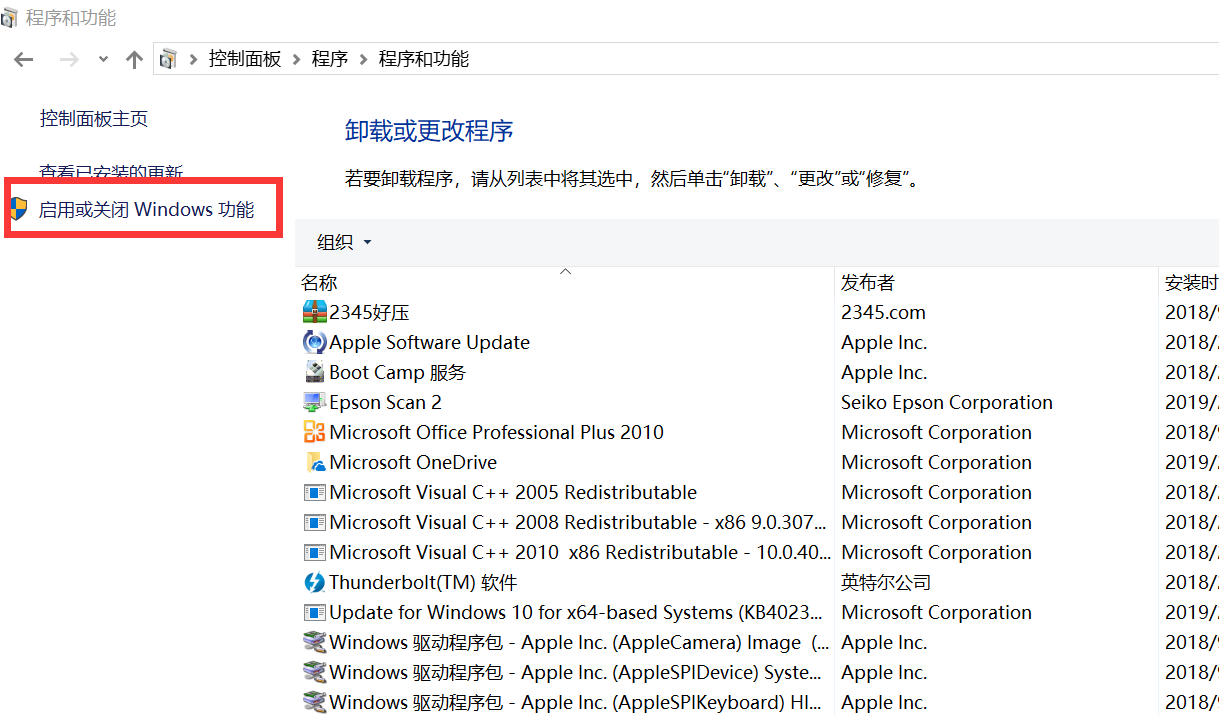Click the 程序 breadcrumb item

(x=330, y=59)
